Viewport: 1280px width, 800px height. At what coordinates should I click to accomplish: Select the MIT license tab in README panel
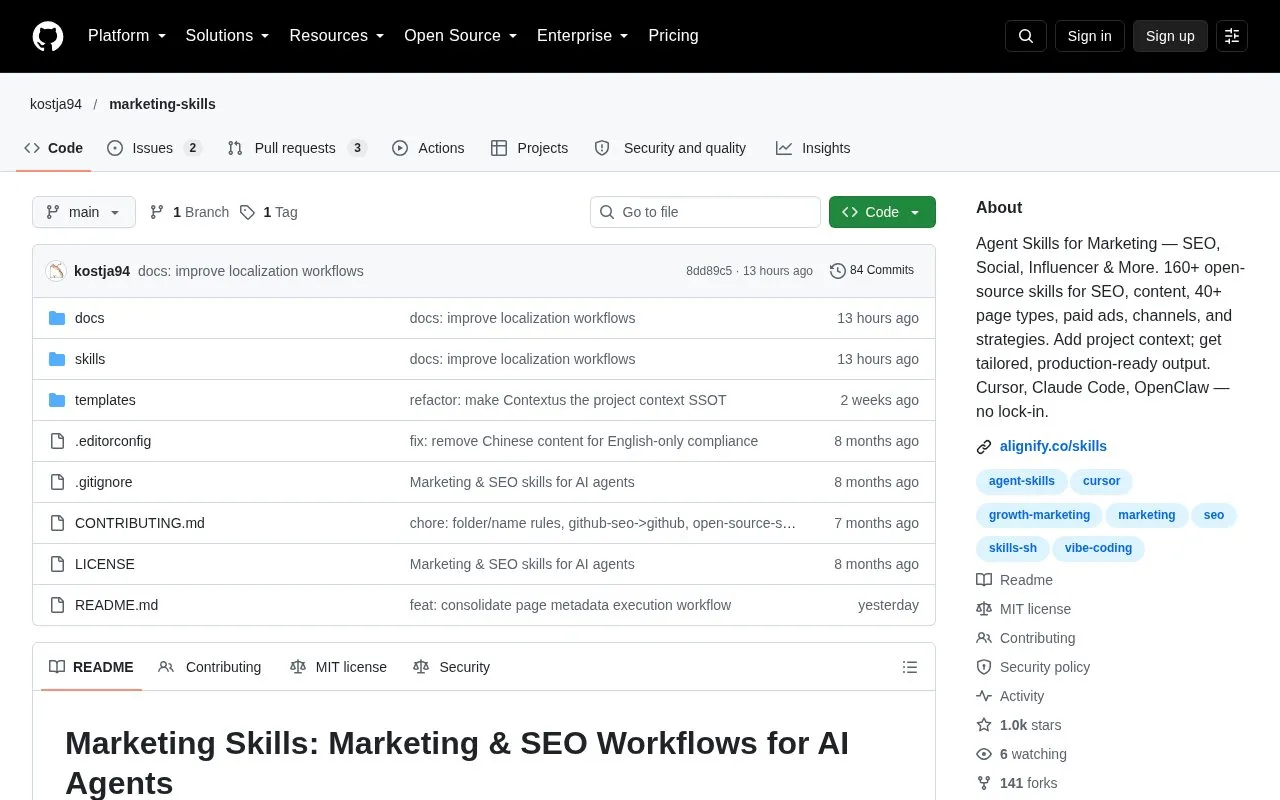(338, 667)
